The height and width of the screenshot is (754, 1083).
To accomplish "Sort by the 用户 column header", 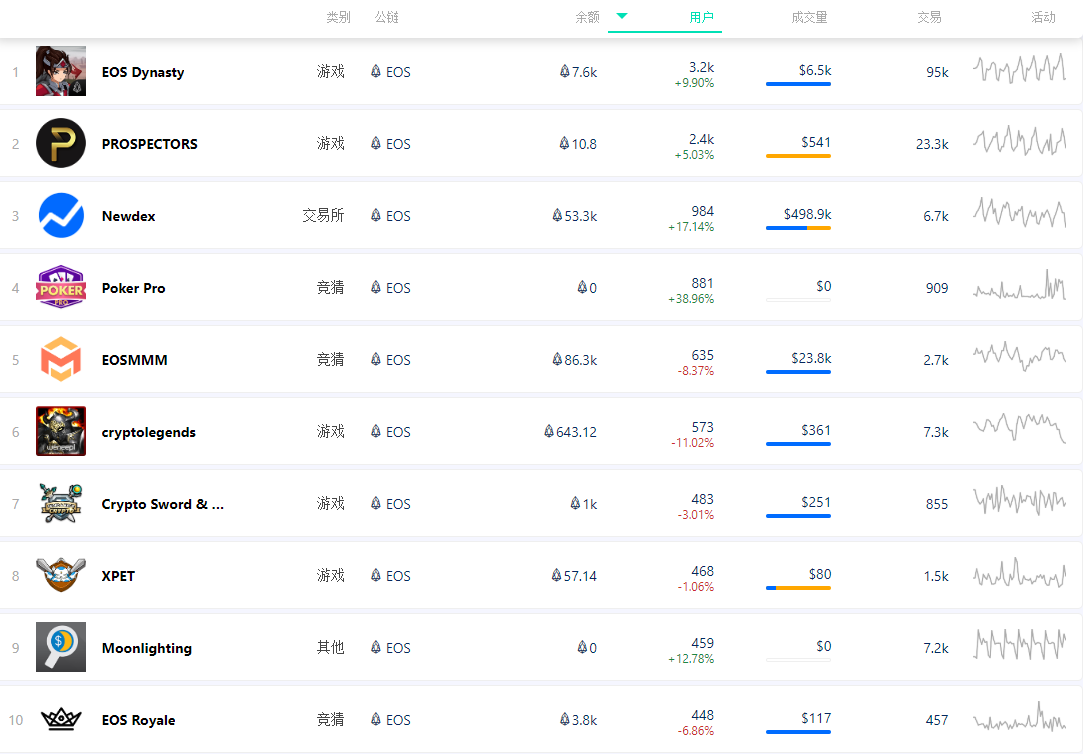I will pyautogui.click(x=701, y=17).
